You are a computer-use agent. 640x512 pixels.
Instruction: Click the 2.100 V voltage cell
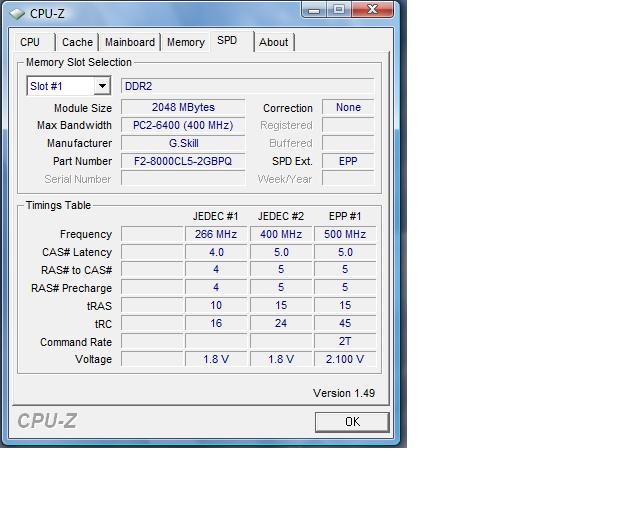345,359
